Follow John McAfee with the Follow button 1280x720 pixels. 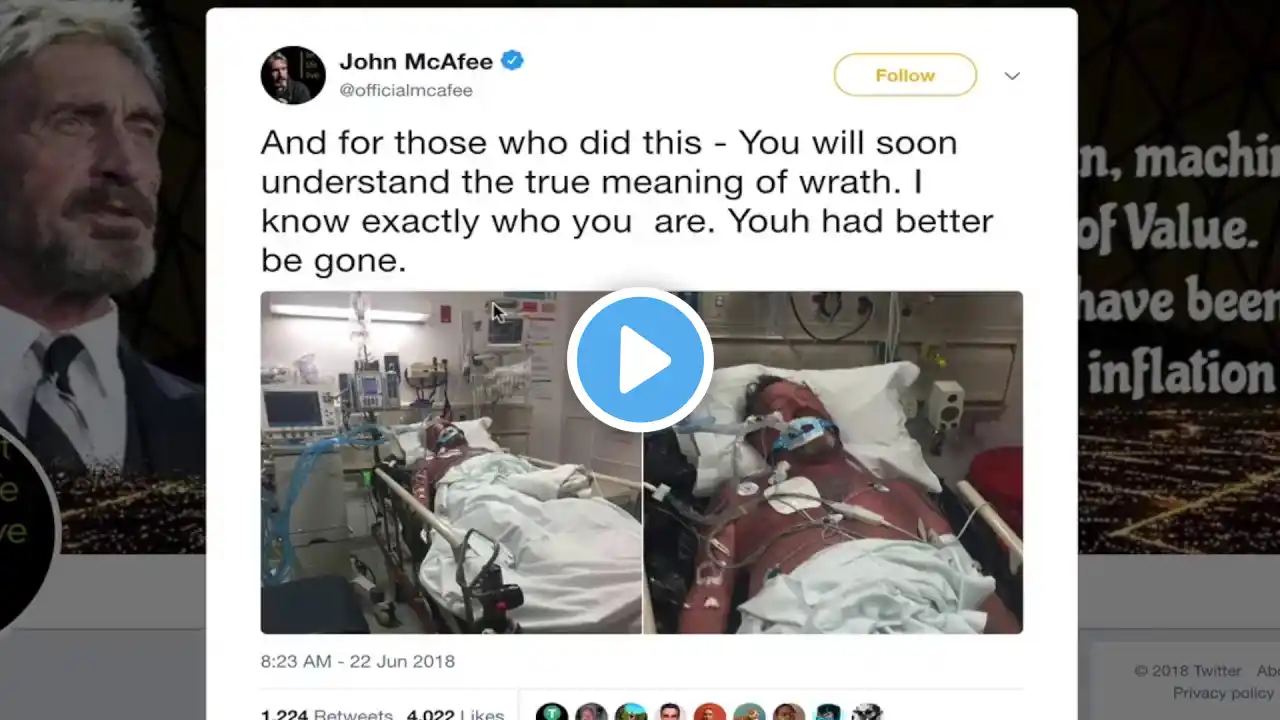(905, 75)
